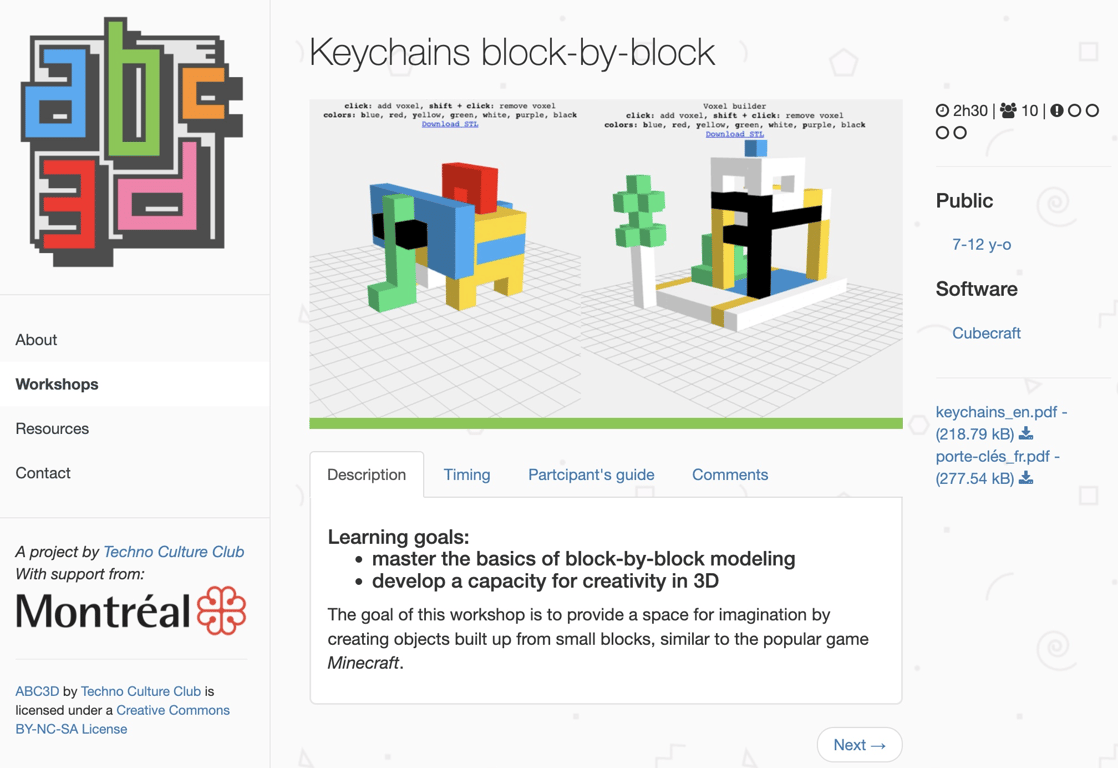The height and width of the screenshot is (768, 1118).
Task: Select Contact in the sidebar
Action: click(x=43, y=472)
